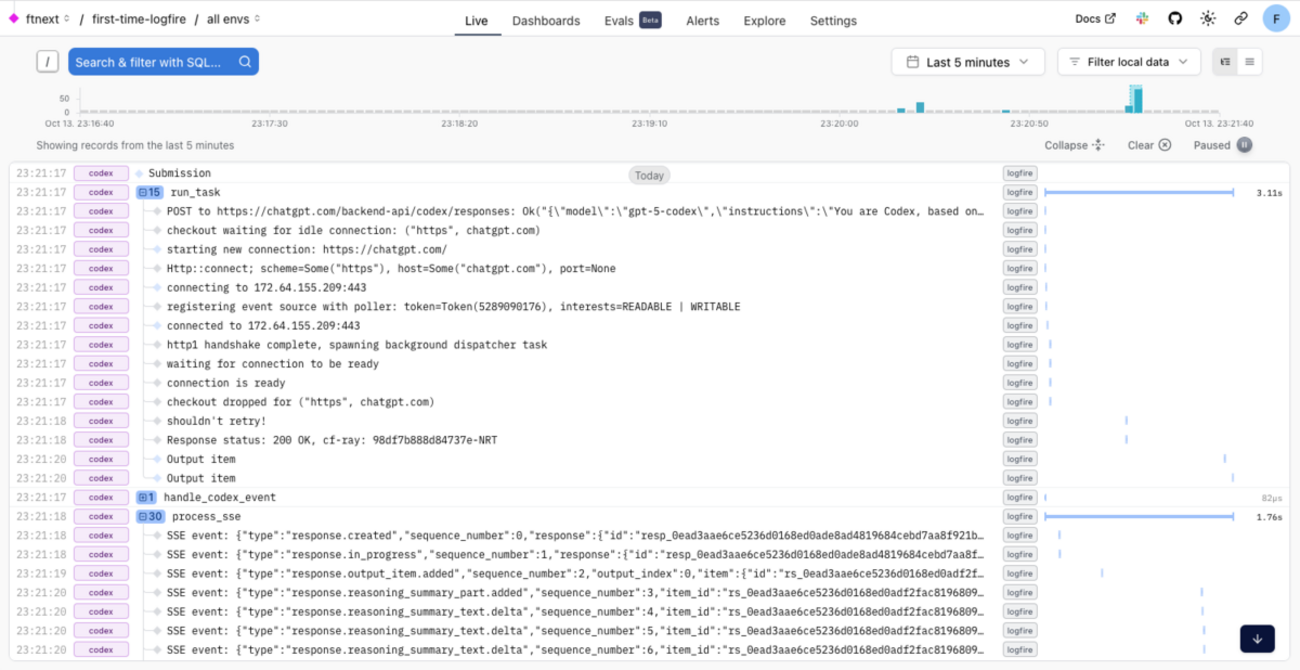Open the Docs external link
Image resolution: width=1300 pixels, height=670 pixels.
(x=1095, y=19)
